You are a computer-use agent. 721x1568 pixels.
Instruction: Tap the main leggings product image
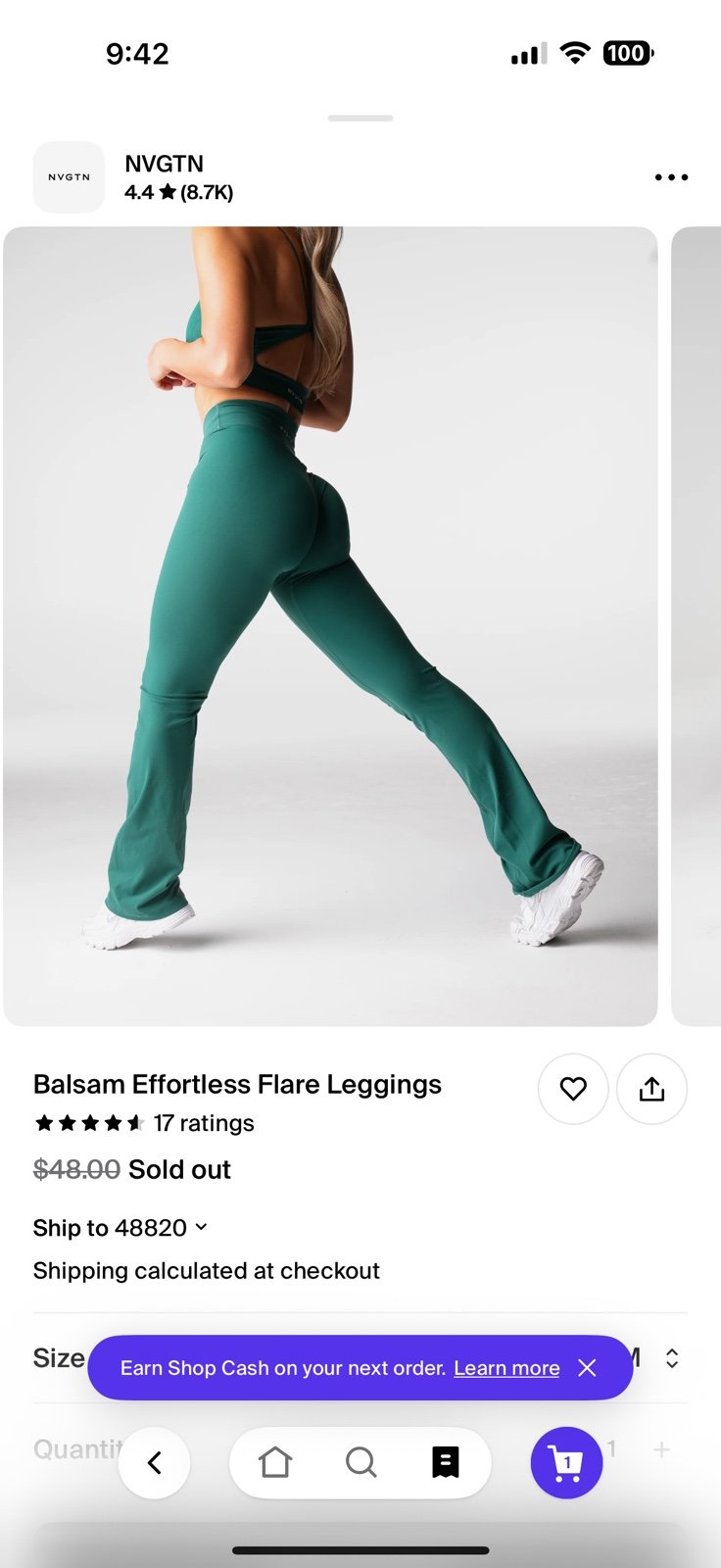tap(330, 626)
